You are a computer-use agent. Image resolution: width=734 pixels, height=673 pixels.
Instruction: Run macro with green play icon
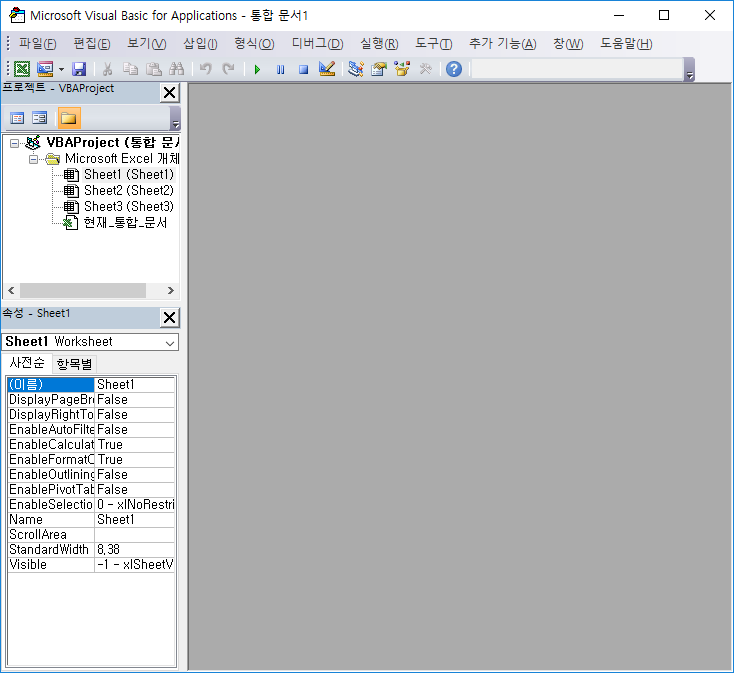[257, 70]
